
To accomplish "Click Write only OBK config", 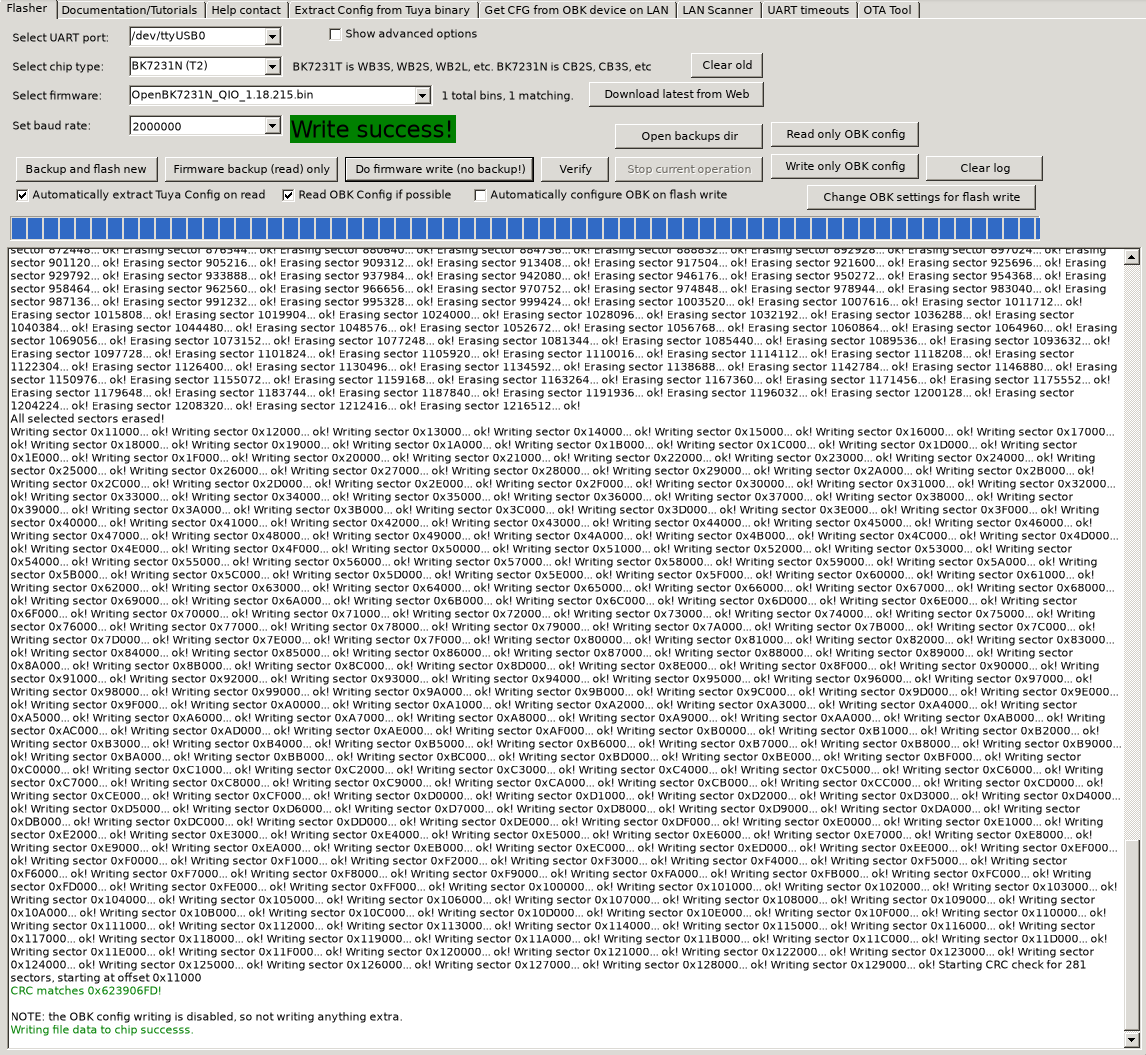I will click(845, 167).
